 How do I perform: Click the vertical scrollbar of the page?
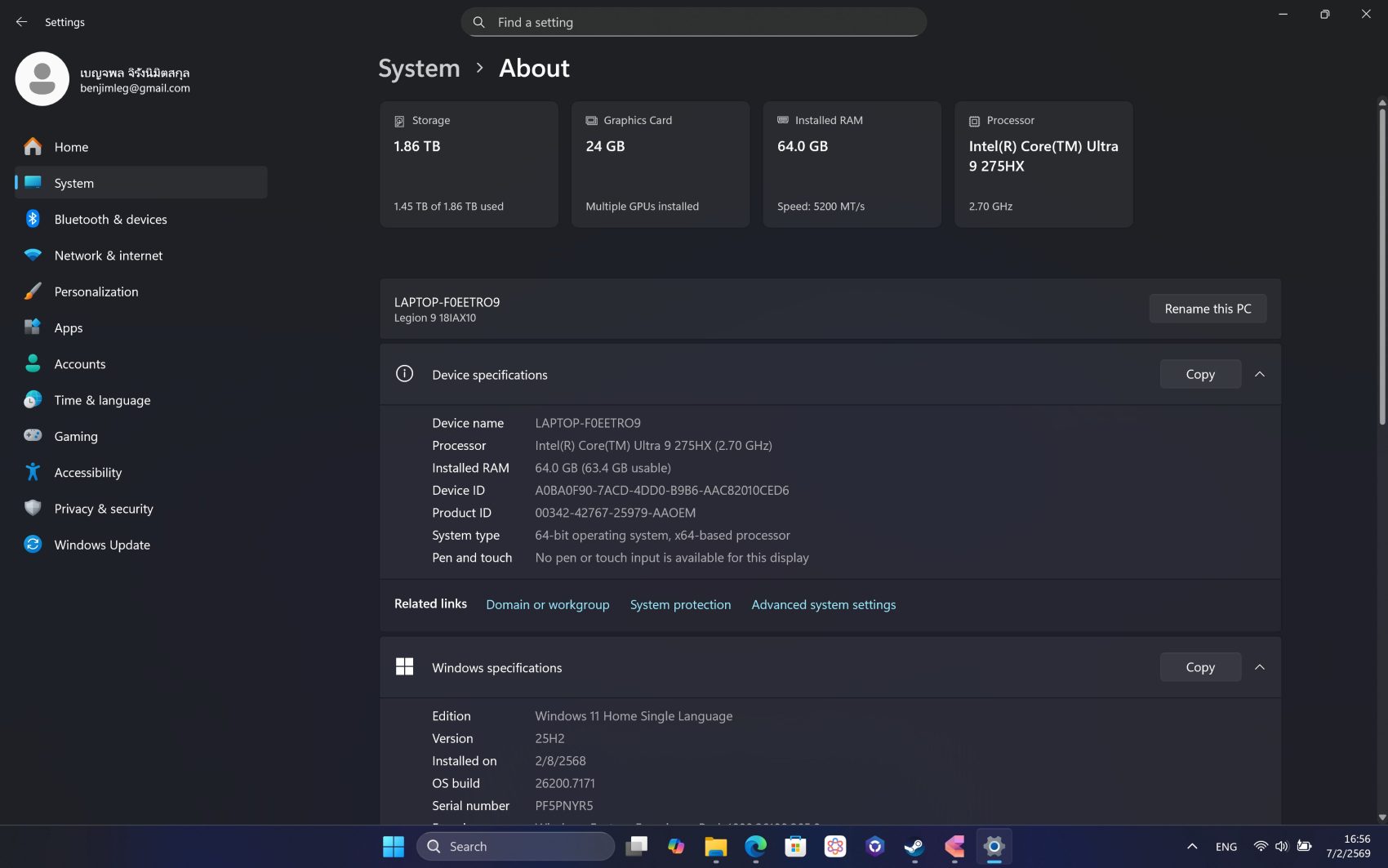pyautogui.click(x=1381, y=265)
